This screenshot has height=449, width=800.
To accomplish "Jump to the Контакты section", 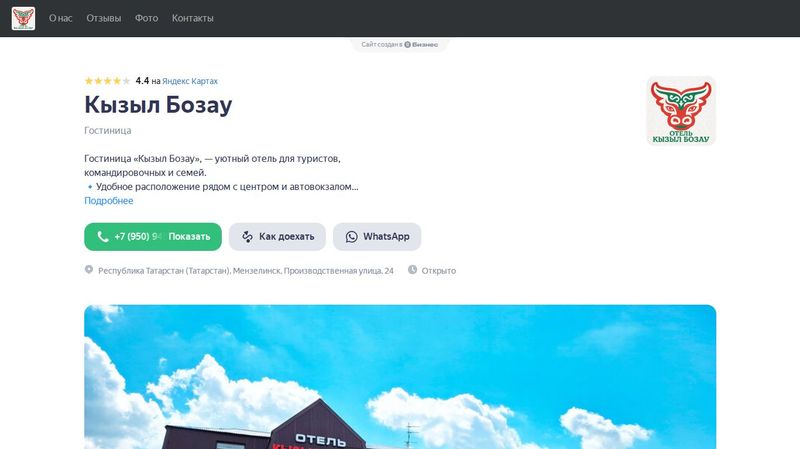I will click(x=192, y=18).
